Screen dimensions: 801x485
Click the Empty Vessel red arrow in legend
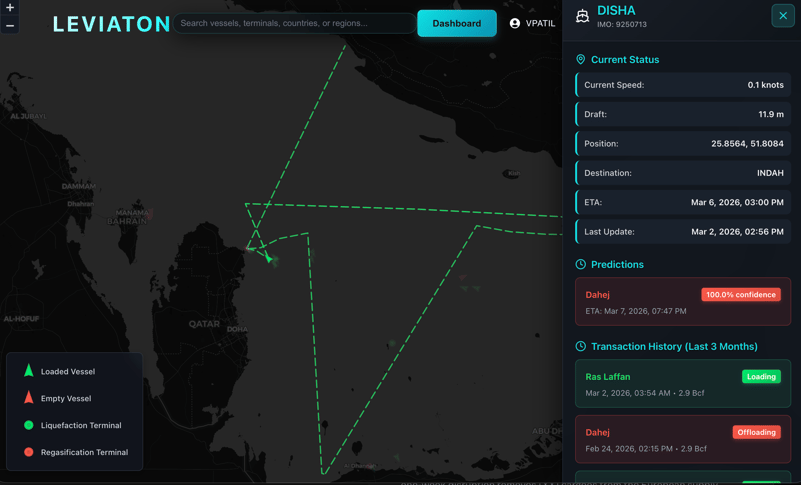[x=29, y=398]
